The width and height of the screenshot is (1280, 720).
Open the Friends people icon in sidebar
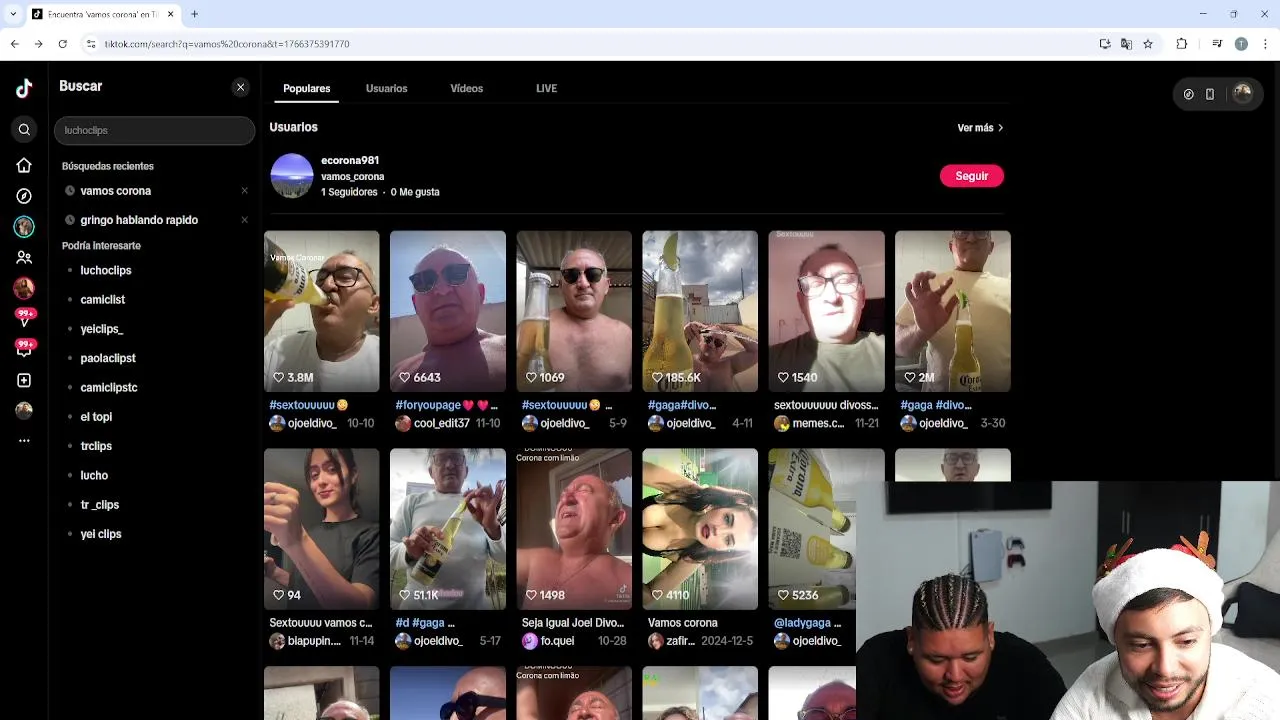tap(24, 257)
